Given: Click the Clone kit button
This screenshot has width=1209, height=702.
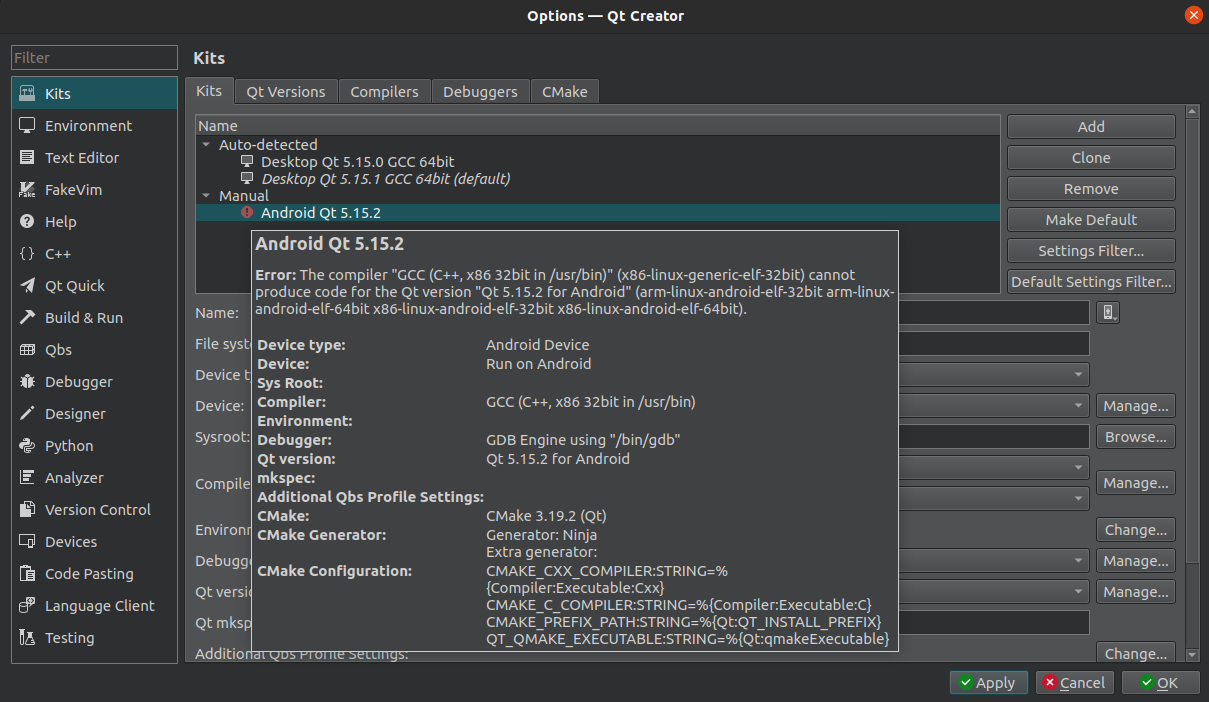Looking at the screenshot, I should click(1091, 158).
